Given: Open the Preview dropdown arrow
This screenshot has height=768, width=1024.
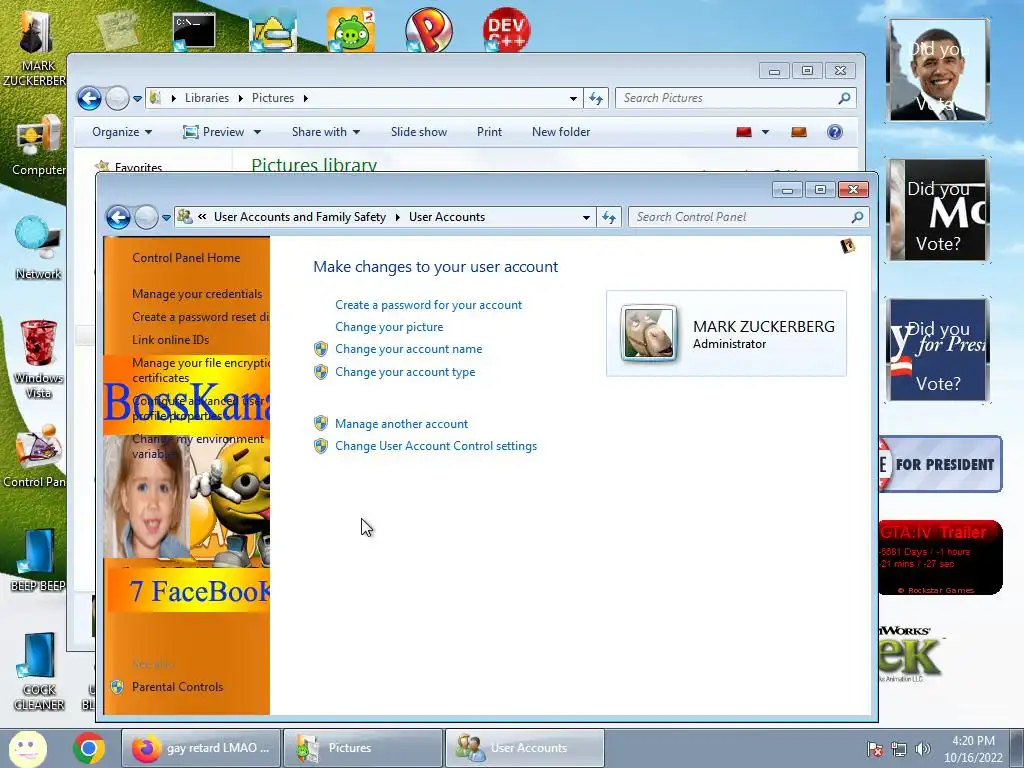Looking at the screenshot, I should pyautogui.click(x=257, y=132).
